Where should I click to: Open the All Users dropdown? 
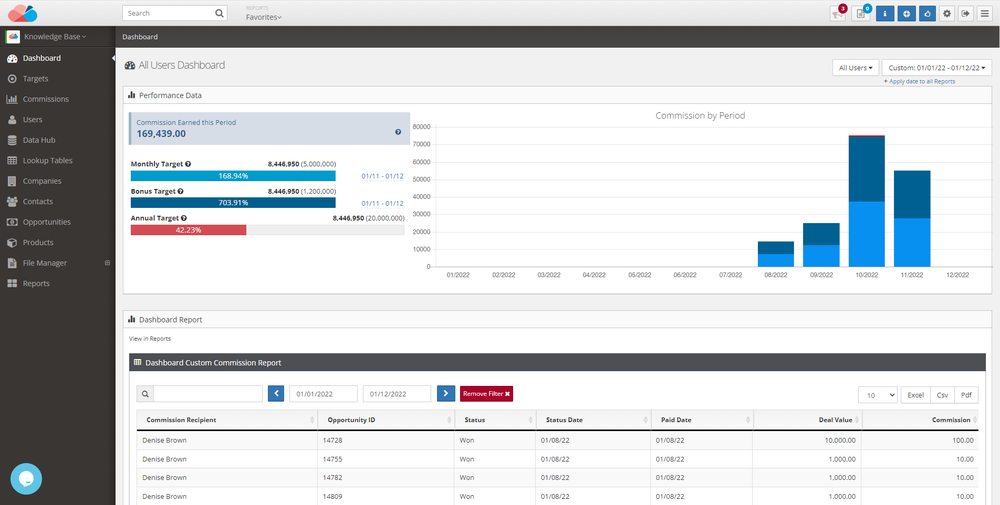click(855, 68)
